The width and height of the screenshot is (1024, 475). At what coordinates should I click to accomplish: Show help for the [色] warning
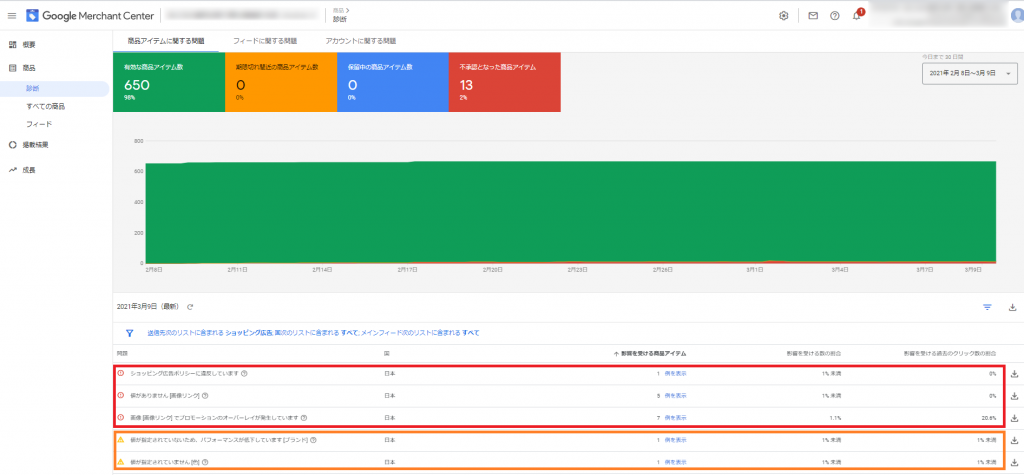tap(204, 461)
